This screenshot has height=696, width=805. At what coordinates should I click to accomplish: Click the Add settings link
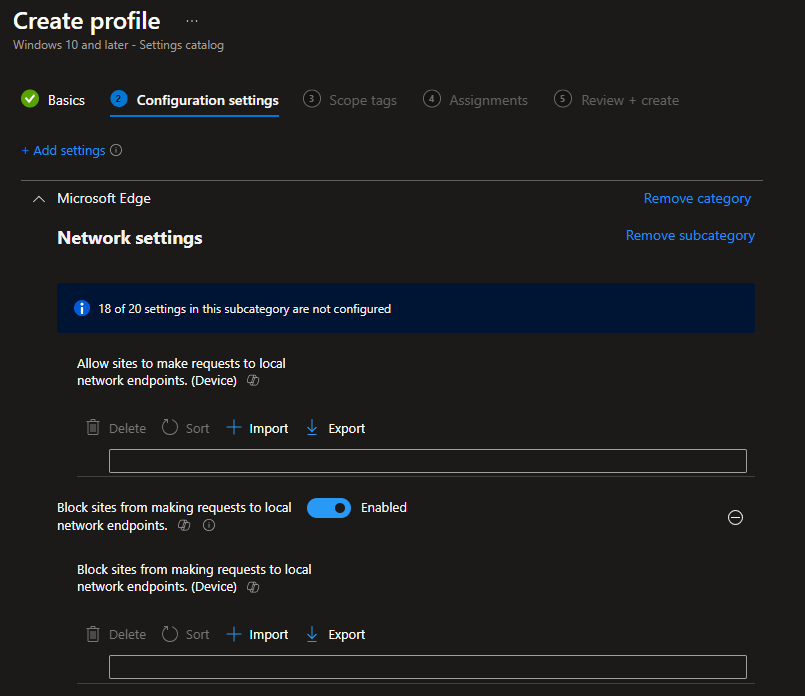63,151
